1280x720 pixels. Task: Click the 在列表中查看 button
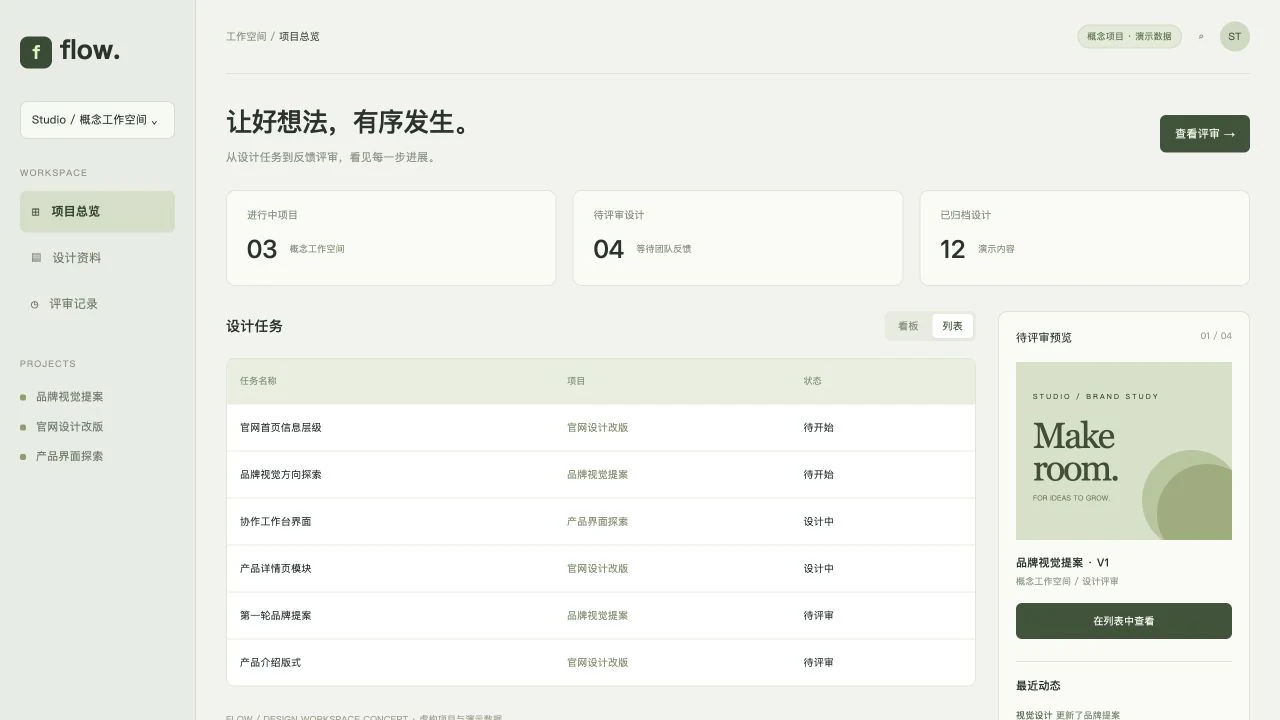click(x=1124, y=621)
